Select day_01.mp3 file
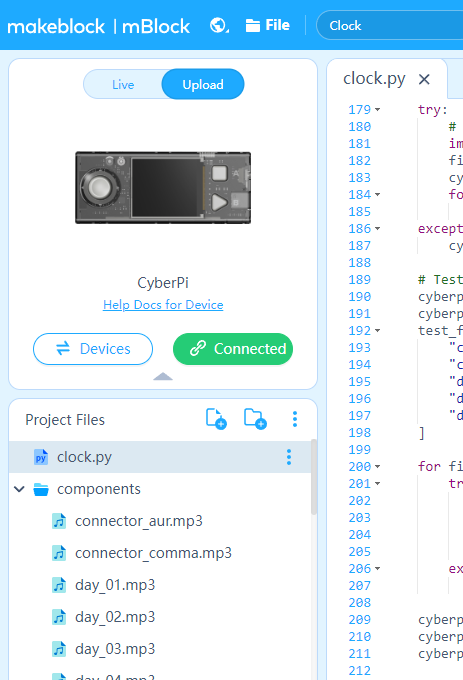 pyautogui.click(x=160, y=585)
